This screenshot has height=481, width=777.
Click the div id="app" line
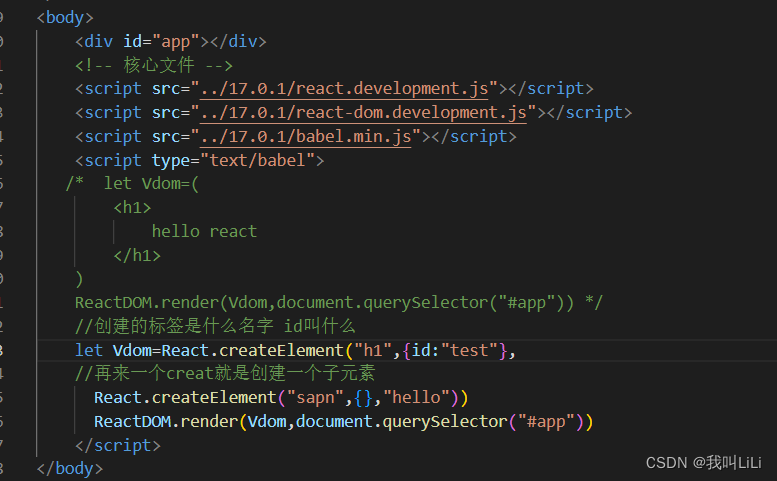coord(171,41)
